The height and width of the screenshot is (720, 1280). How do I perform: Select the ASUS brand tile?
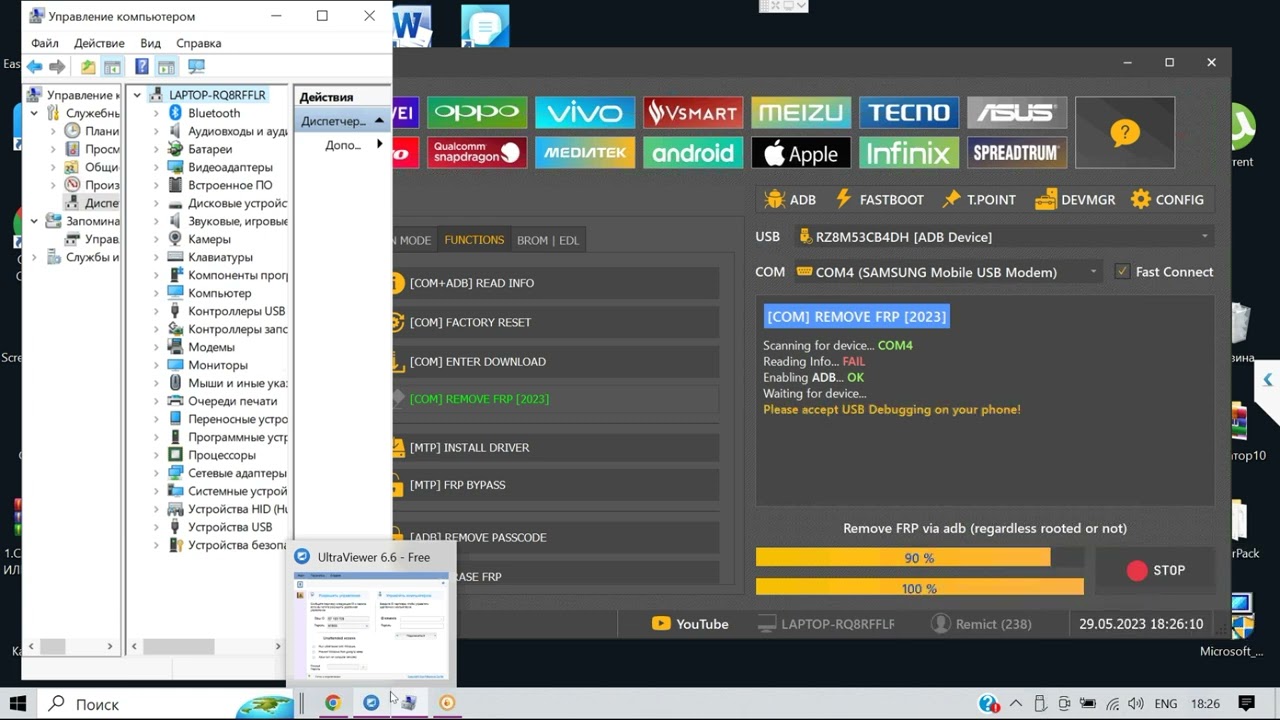tap(1017, 112)
